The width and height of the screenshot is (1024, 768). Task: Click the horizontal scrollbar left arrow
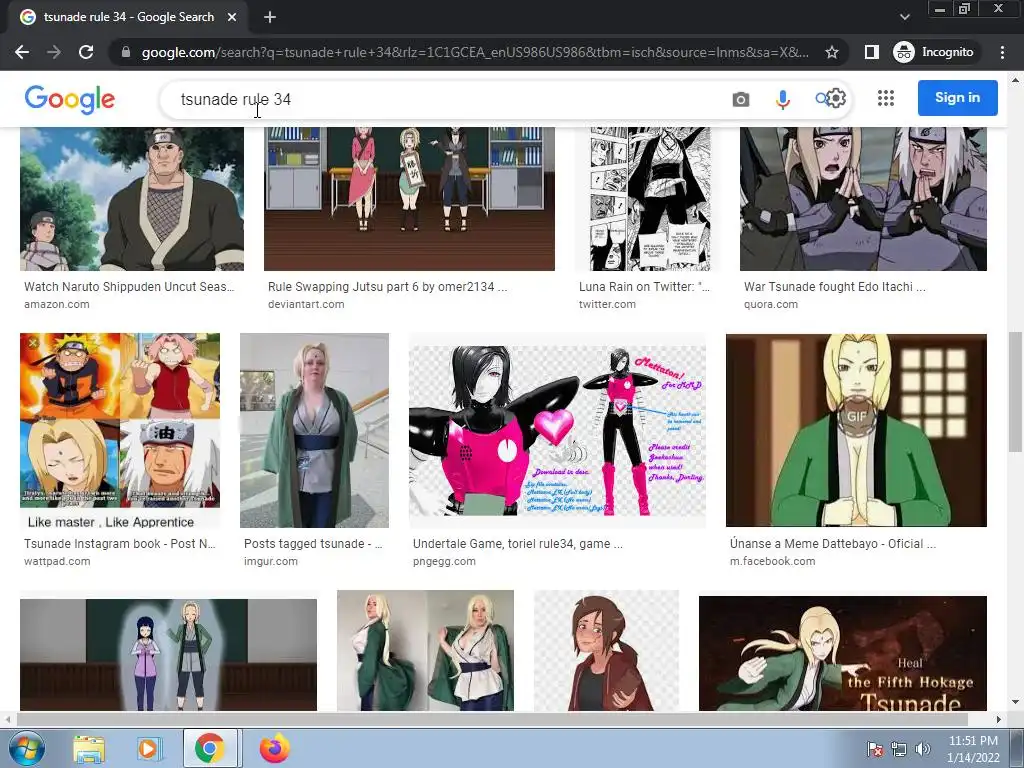(x=8, y=719)
